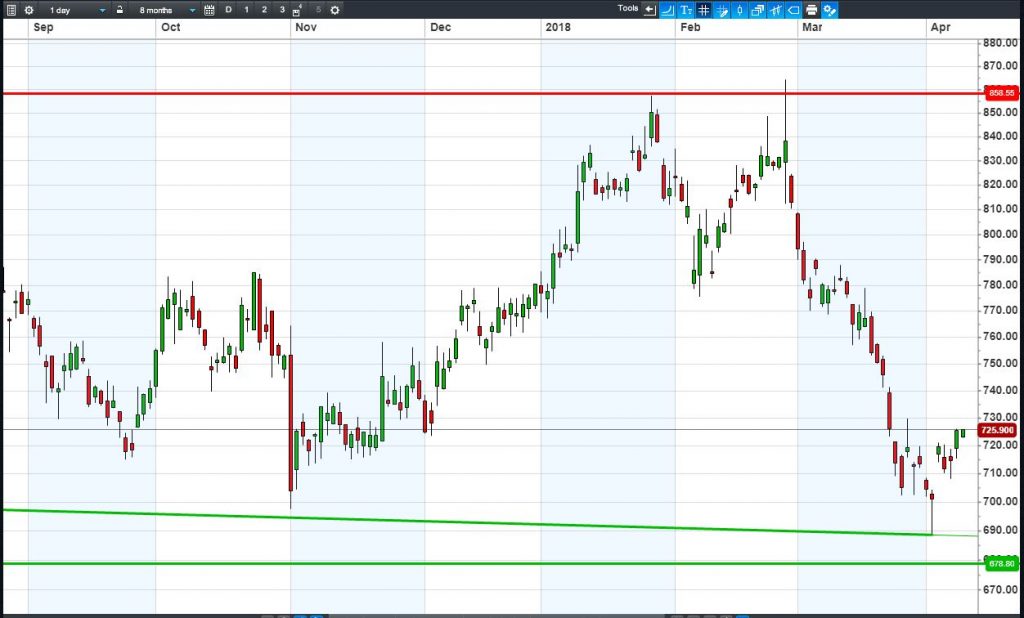Open the calendar date picker icon
The height and width of the screenshot is (618, 1024).
pos(209,10)
